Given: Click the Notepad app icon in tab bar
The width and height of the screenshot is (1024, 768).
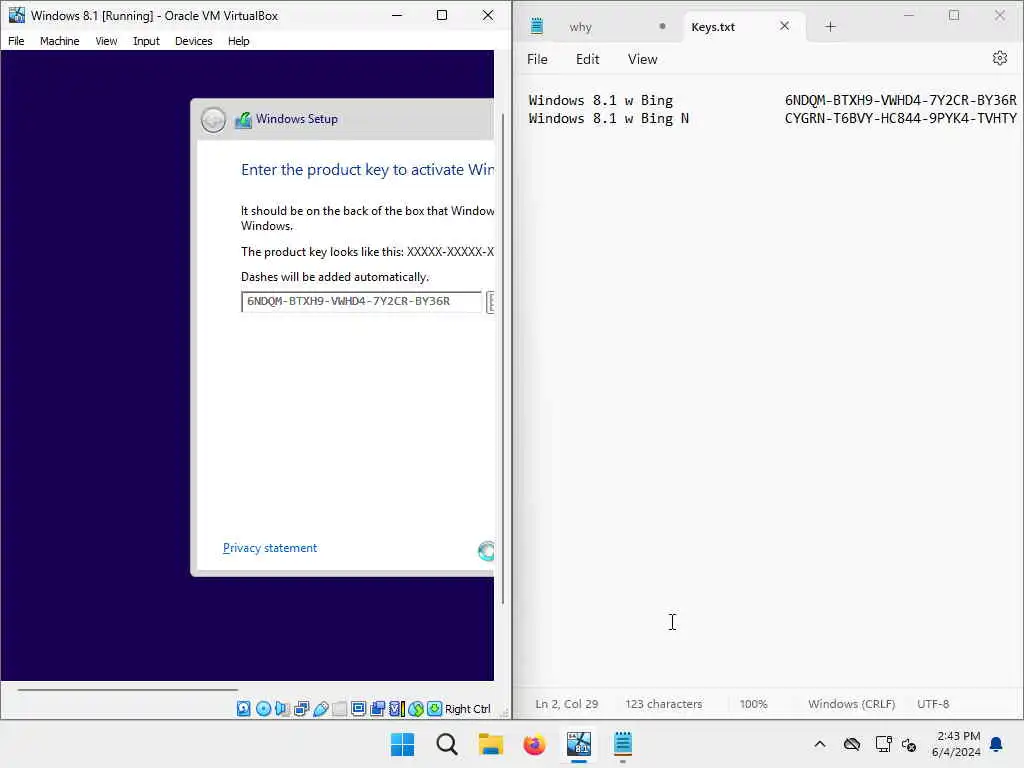Looking at the screenshot, I should click(537, 26).
